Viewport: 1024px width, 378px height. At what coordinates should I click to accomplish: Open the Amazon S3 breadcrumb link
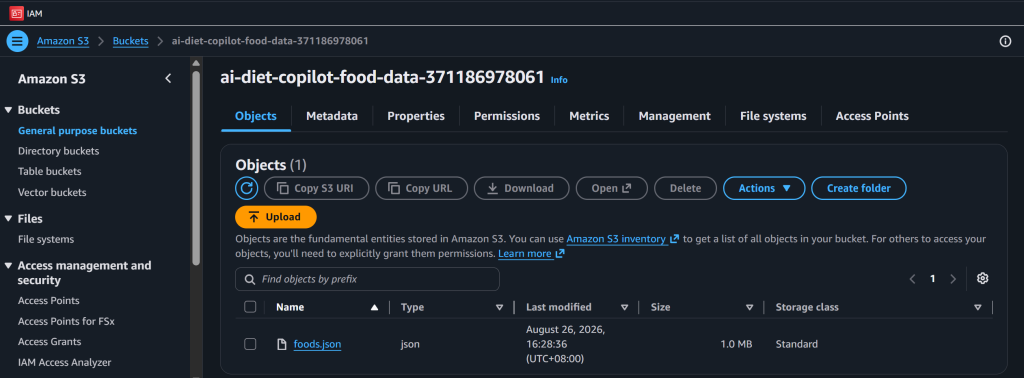[63, 41]
